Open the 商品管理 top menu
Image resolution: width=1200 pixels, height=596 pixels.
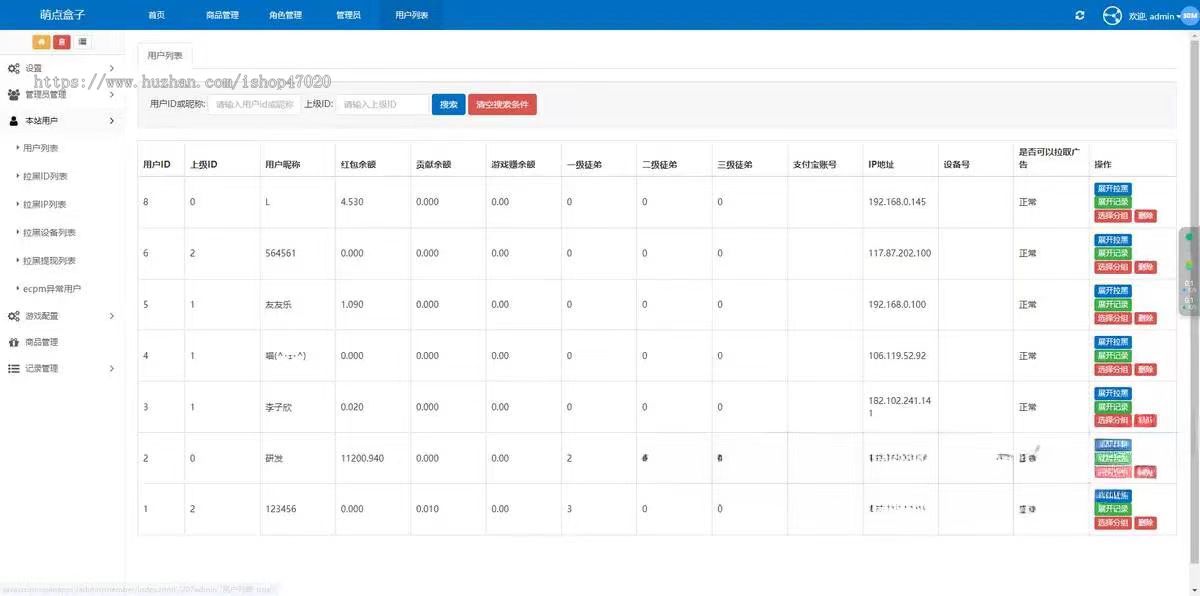tap(222, 15)
